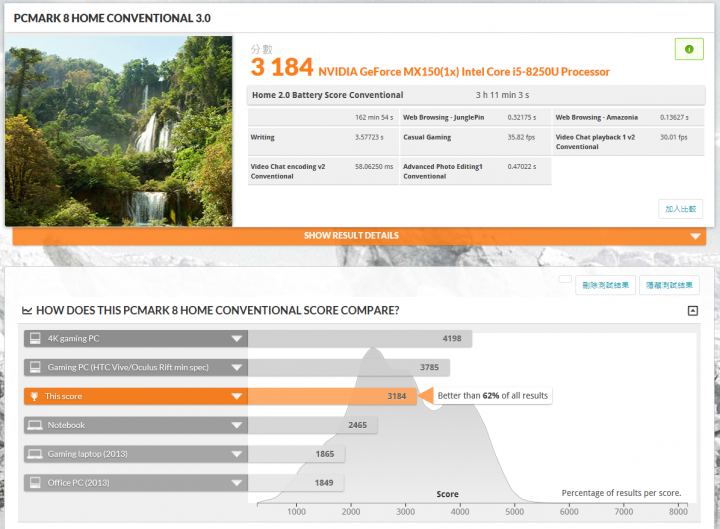Expand the Gaming laptop (2013) dropdown
720x529 pixels.
click(236, 455)
